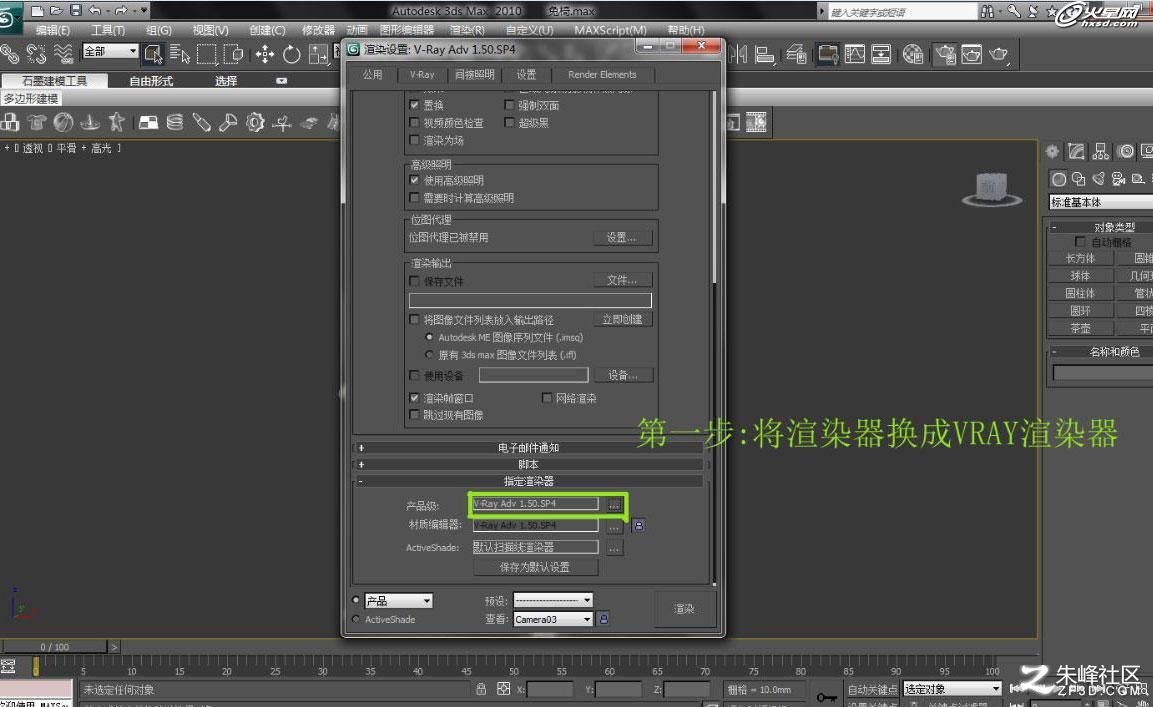
Task: Click the 保存为默认设置 button
Action: (535, 567)
